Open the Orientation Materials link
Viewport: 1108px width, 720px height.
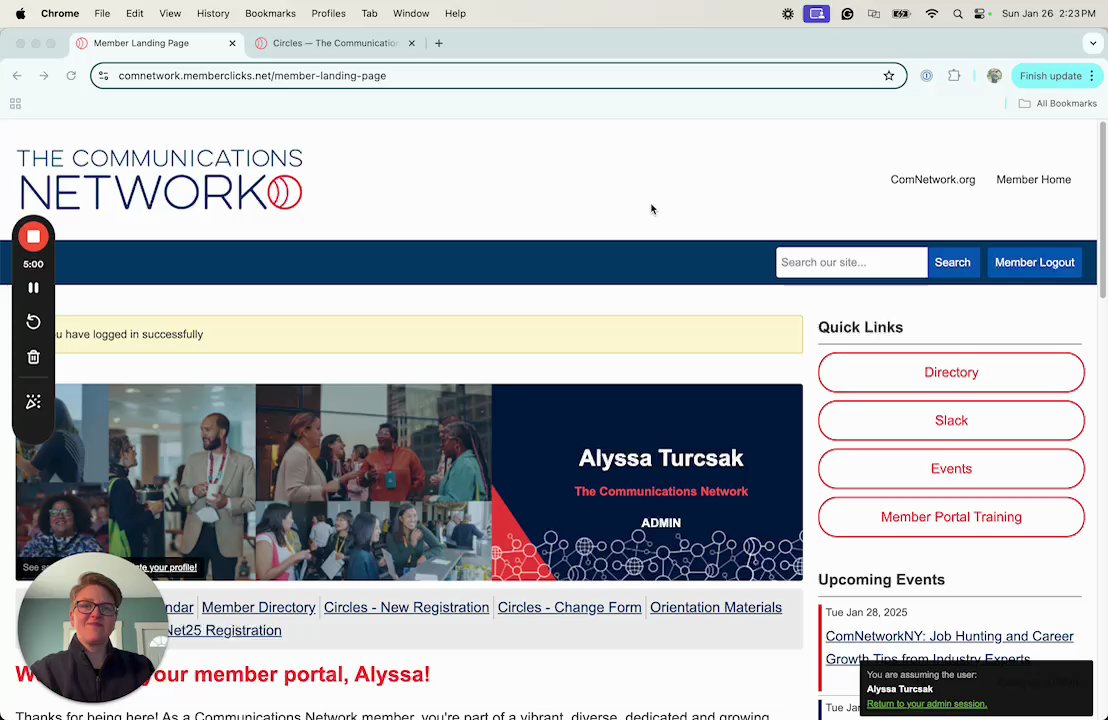coord(716,608)
